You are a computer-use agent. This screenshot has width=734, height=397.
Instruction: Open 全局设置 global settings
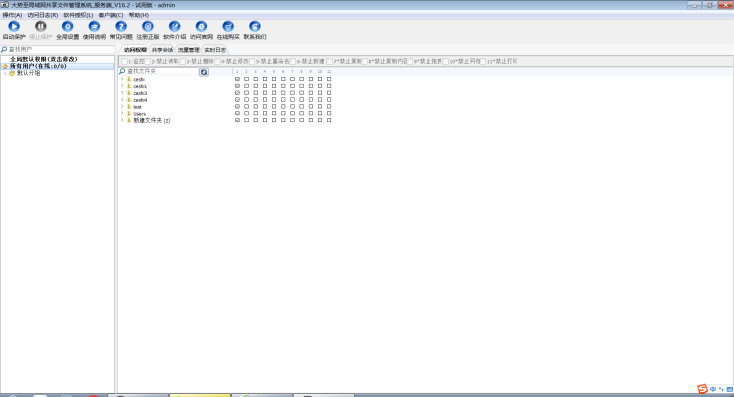[x=67, y=27]
